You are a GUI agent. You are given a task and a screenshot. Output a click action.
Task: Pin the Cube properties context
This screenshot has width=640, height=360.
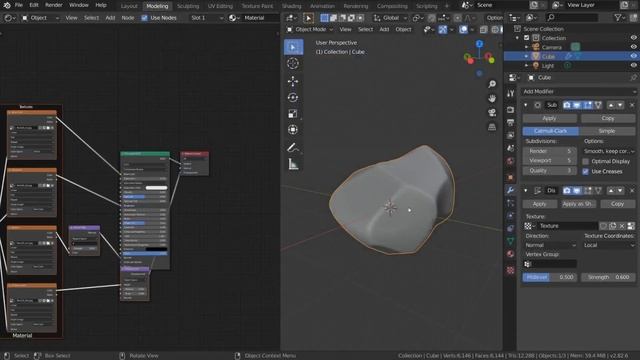tap(633, 78)
